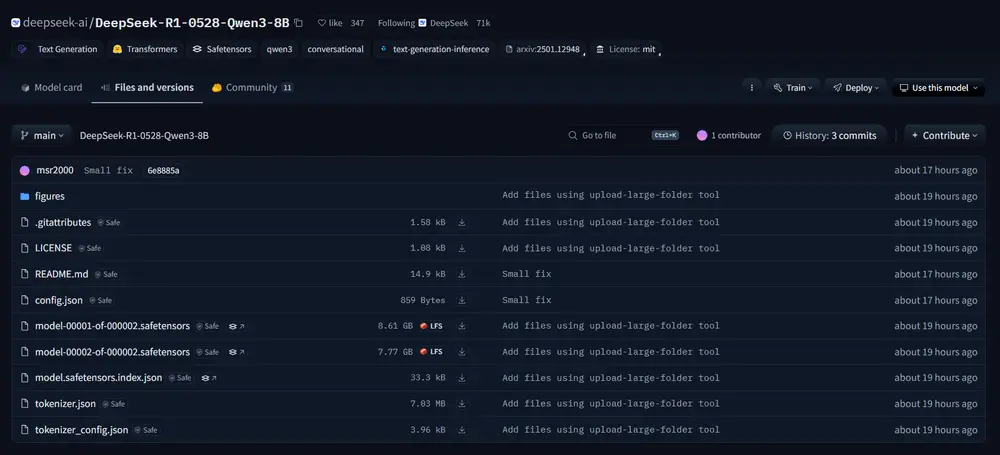This screenshot has height=455, width=1000.
Task: Click the DeepSeek-R1-0528-Qwen3-8B breadcrumb next to main
Action: coord(144,135)
